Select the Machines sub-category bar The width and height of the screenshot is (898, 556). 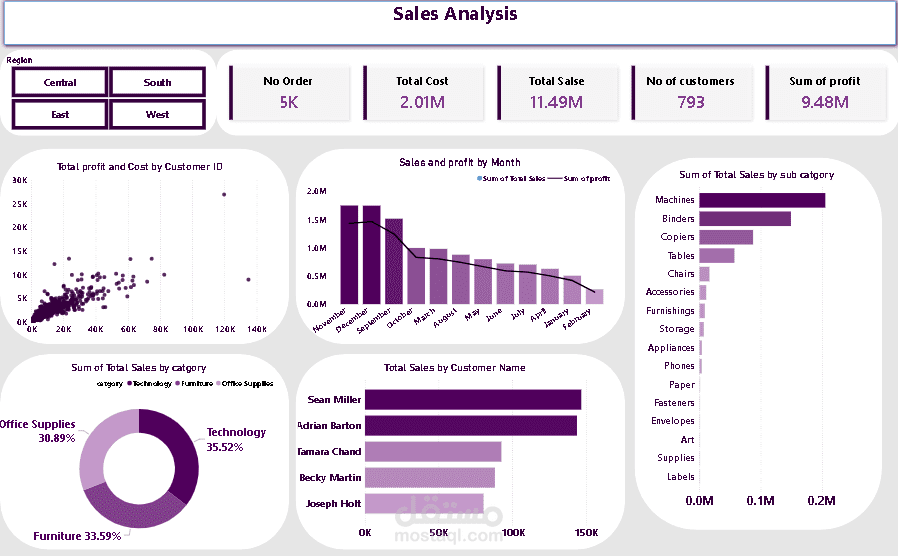[x=762, y=200]
